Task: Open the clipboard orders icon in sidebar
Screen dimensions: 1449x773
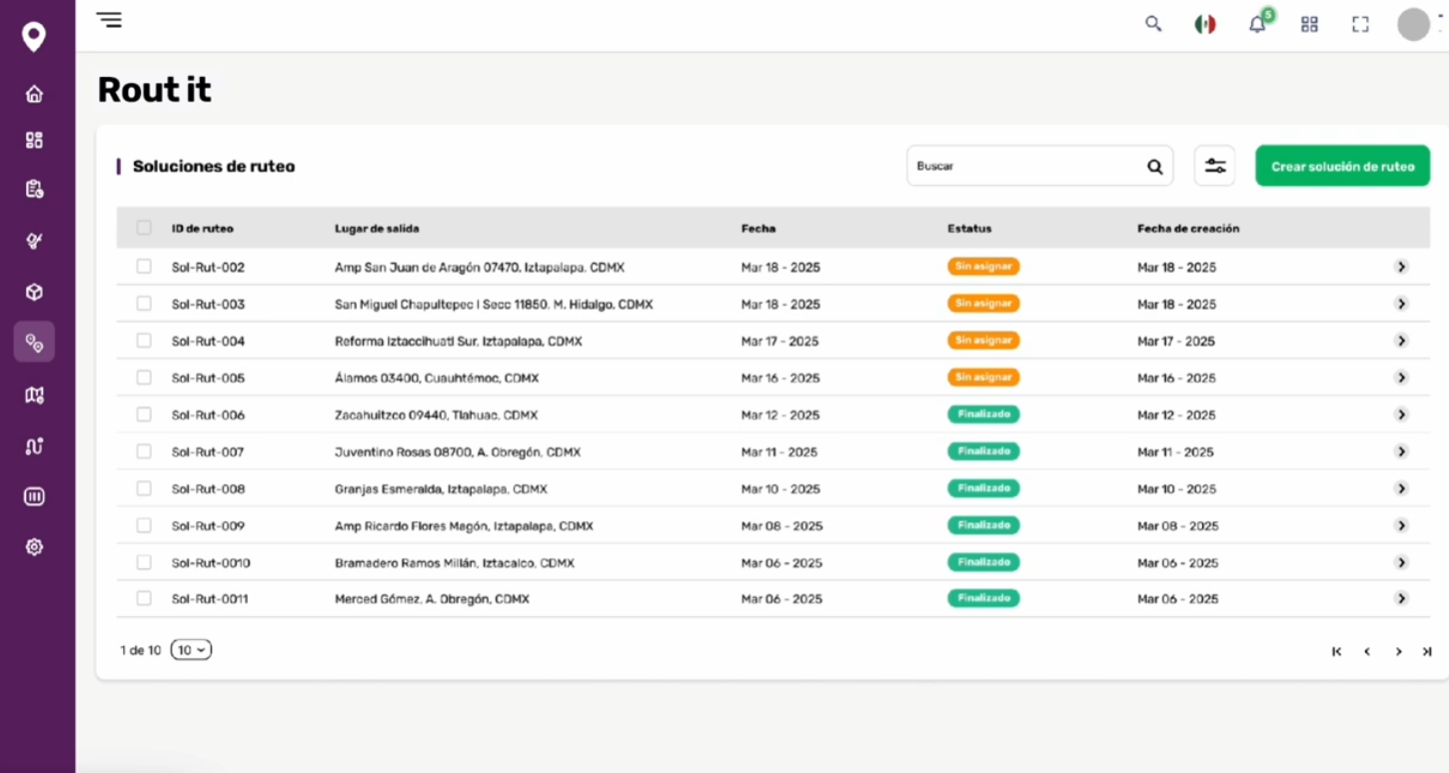Action: click(x=34, y=189)
